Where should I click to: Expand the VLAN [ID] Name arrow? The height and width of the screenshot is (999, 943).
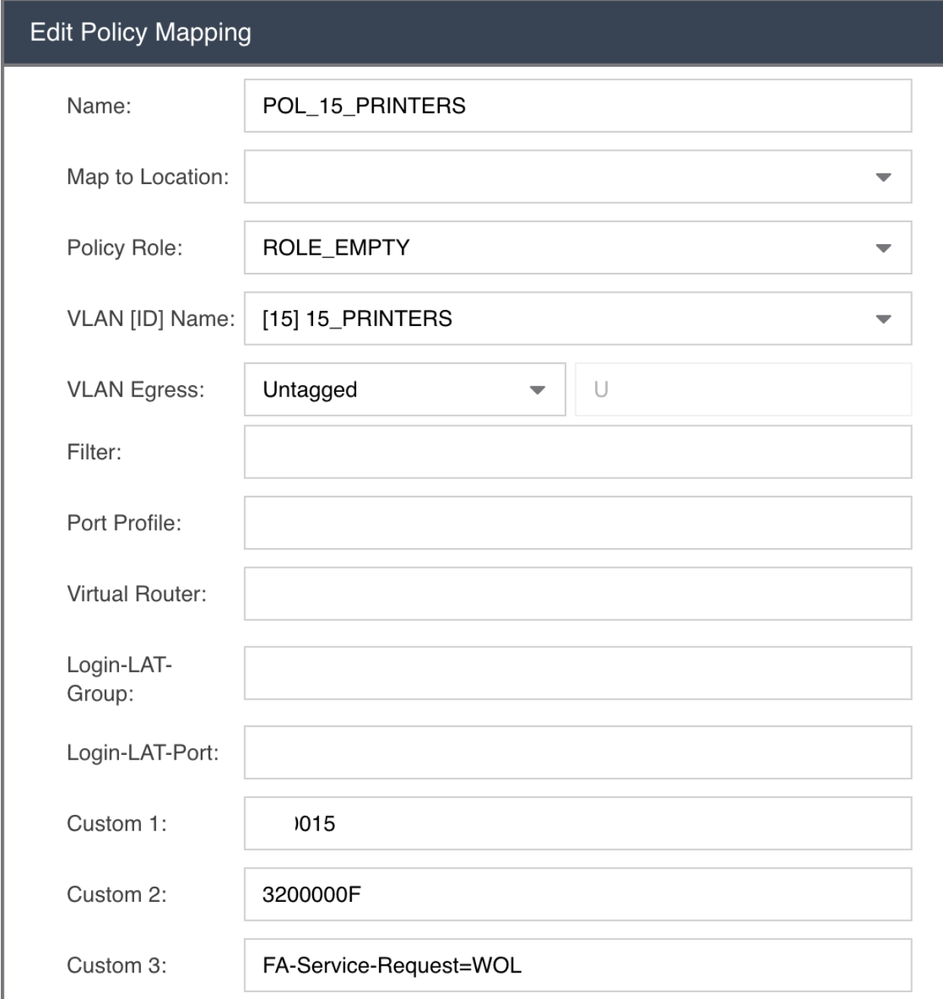pos(883,319)
